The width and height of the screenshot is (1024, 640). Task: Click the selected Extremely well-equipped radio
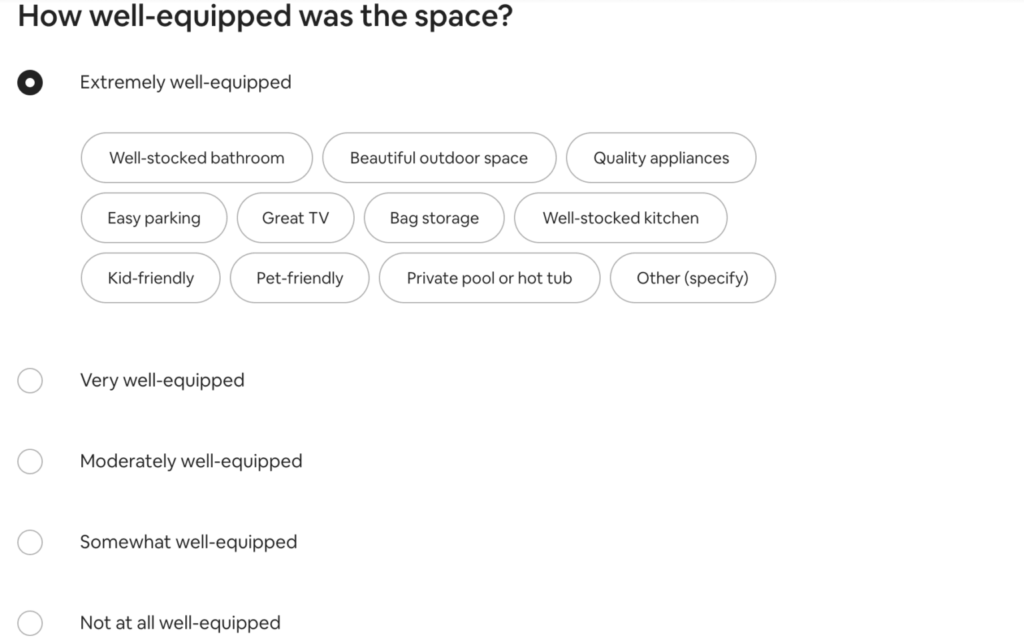click(x=30, y=83)
